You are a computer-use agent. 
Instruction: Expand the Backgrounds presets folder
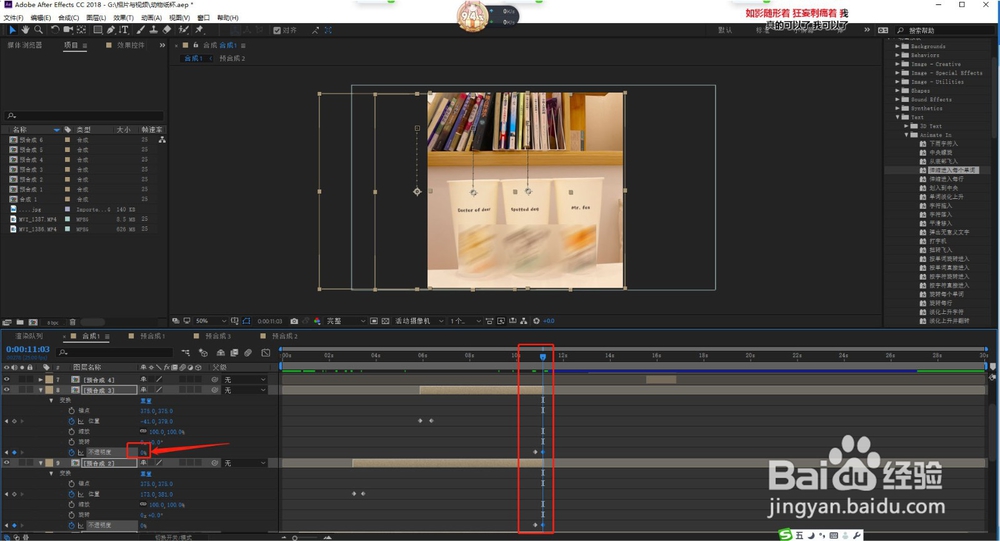click(x=897, y=47)
